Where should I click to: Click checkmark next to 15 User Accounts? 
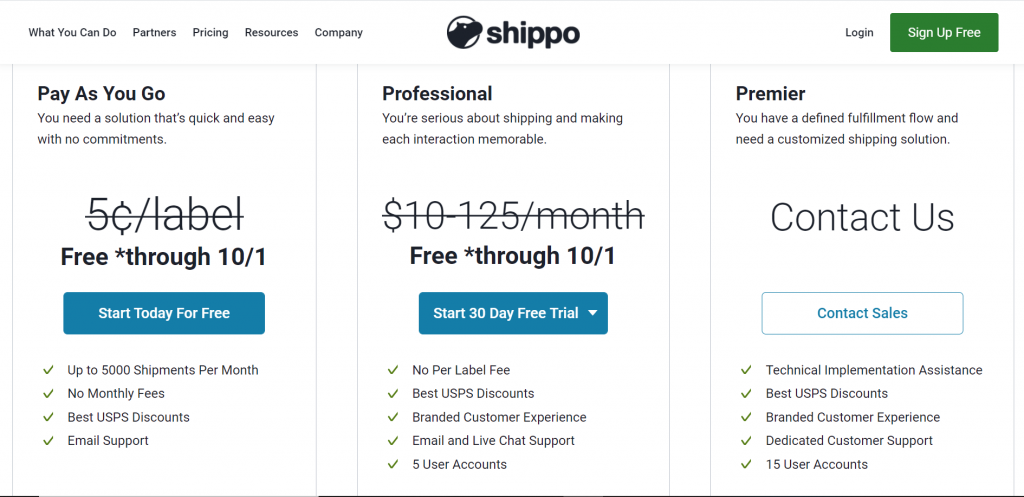pyautogui.click(x=746, y=464)
